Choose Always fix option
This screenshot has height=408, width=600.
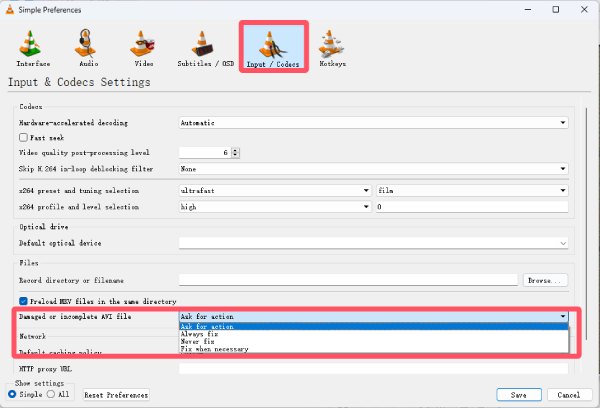[x=373, y=334]
